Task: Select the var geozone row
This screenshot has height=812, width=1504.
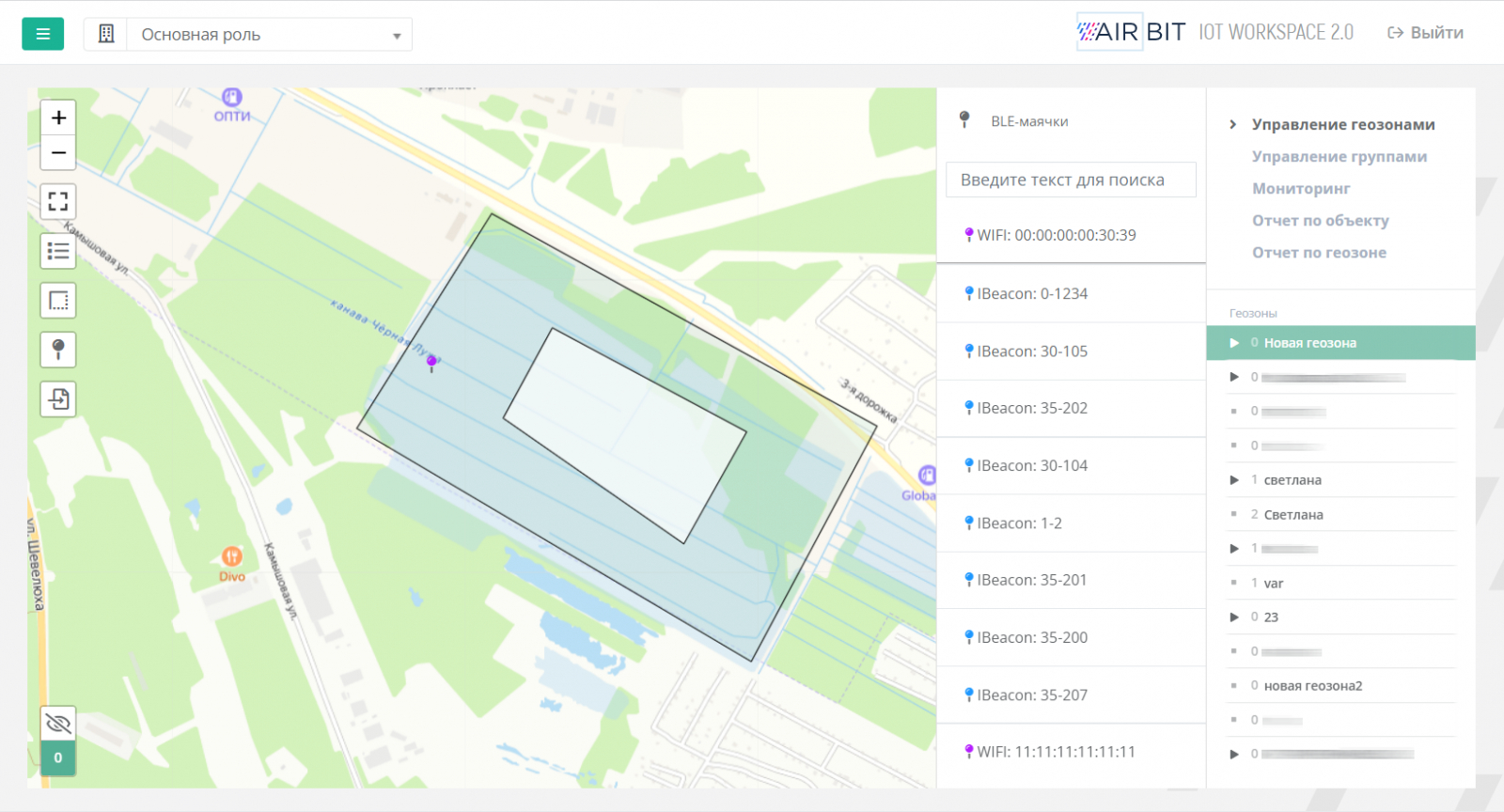Action: 1341,583
